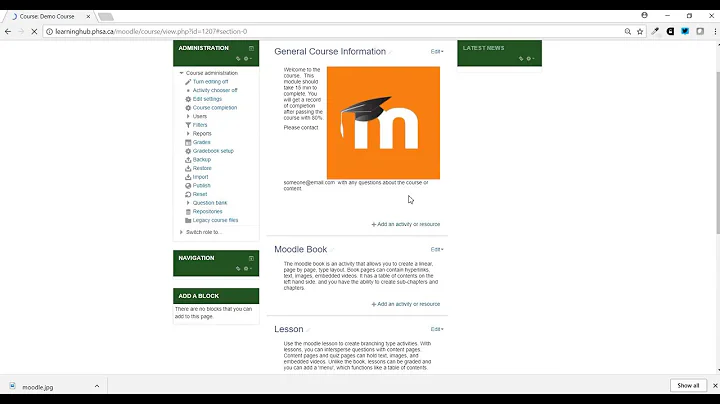Screen dimensions: 720x404
Task: Expand the Users tree node
Action: click(x=188, y=117)
